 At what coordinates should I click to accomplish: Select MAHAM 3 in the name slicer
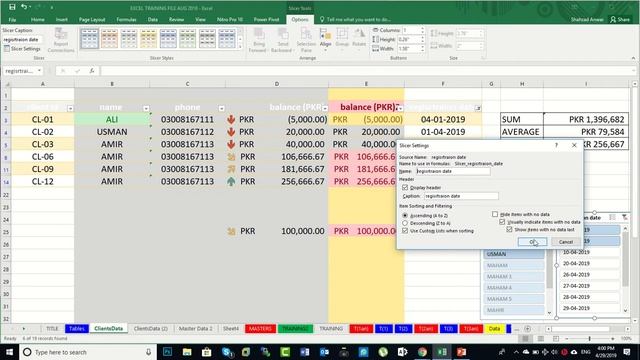[514, 276]
